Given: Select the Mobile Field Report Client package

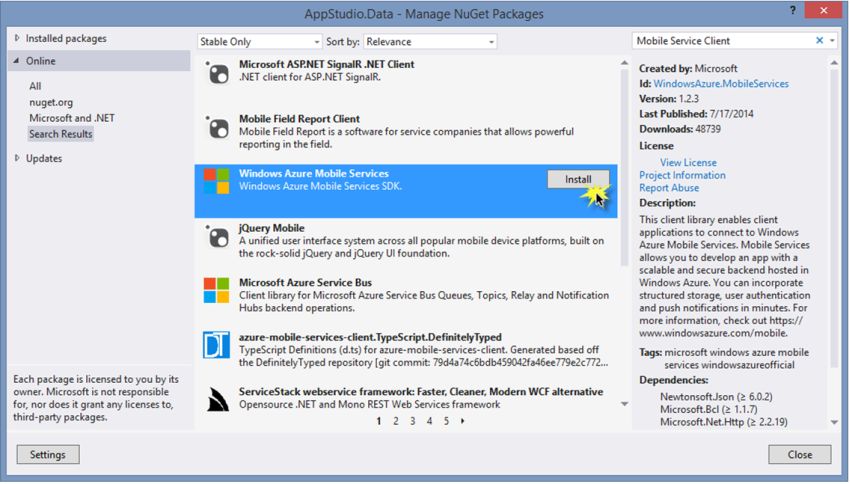Looking at the screenshot, I should pos(406,137).
